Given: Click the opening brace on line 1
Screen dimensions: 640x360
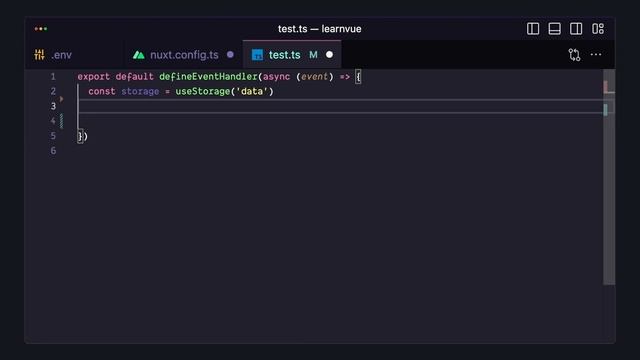Looking at the screenshot, I should [358, 77].
